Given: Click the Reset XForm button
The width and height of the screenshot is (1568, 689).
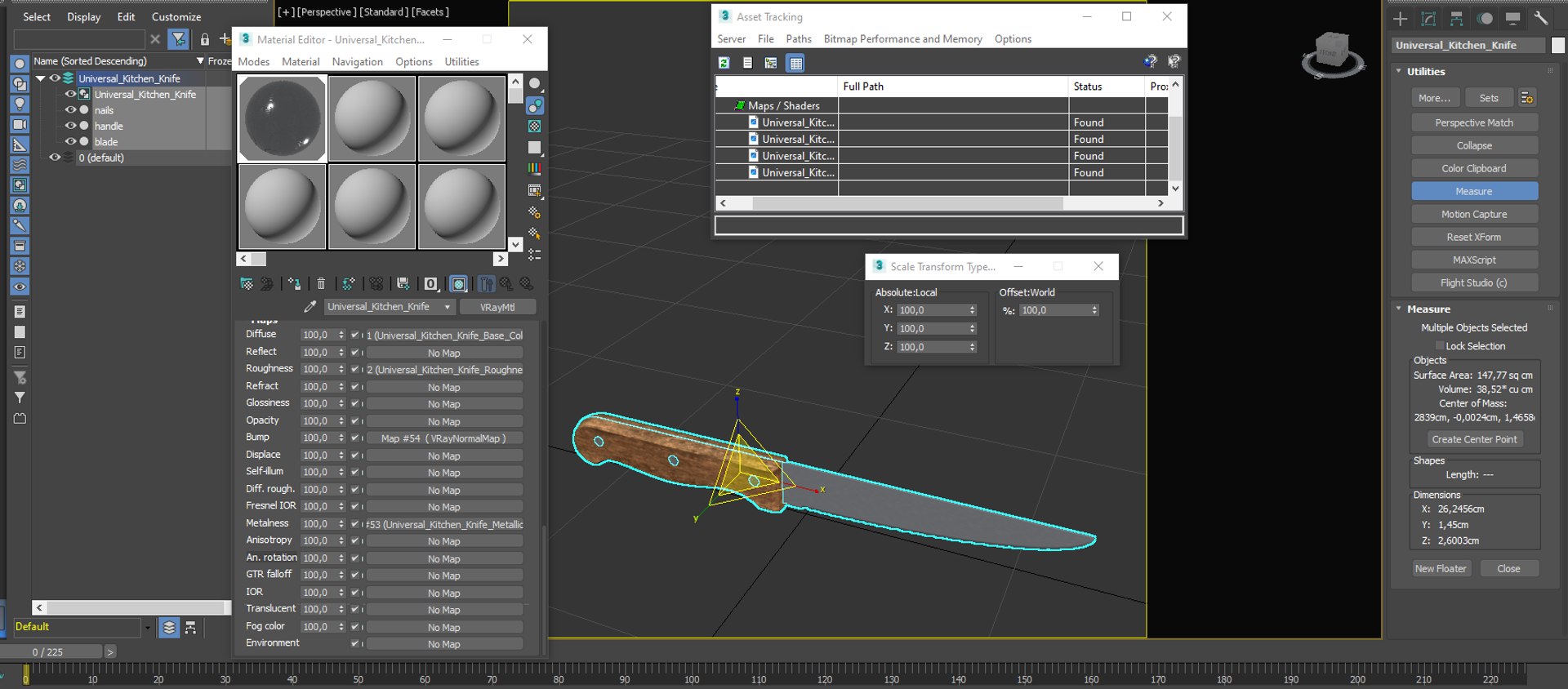Looking at the screenshot, I should [1474, 237].
